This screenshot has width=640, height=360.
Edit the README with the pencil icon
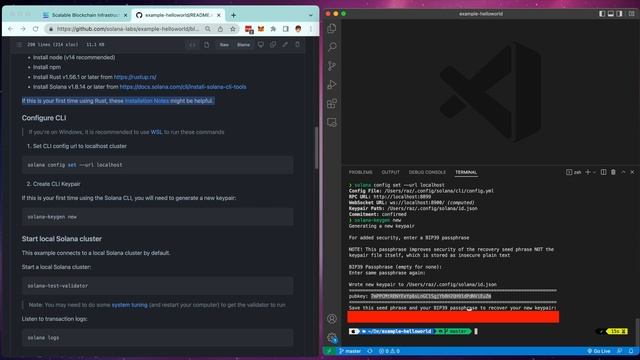point(285,44)
